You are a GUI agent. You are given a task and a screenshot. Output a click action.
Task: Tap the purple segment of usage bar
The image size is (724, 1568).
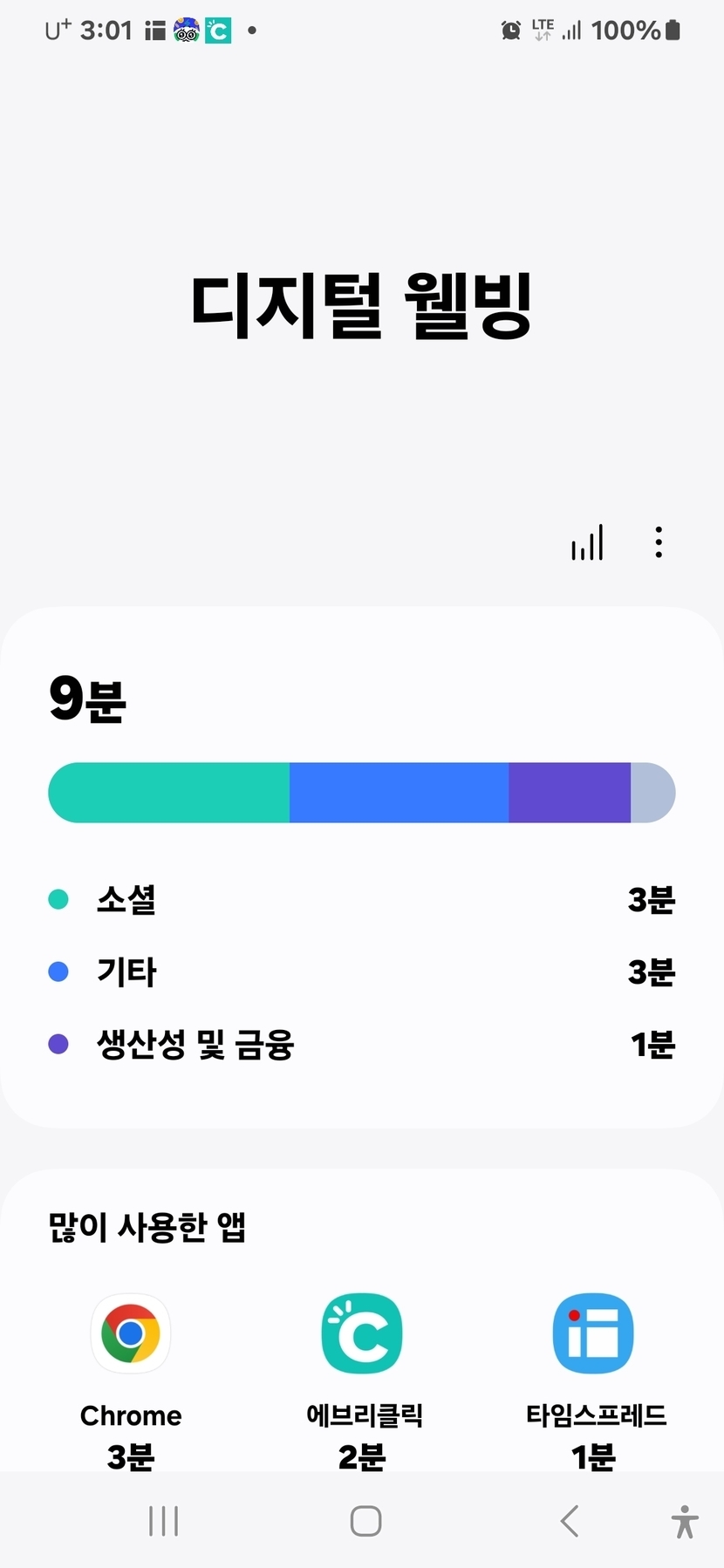coord(569,793)
